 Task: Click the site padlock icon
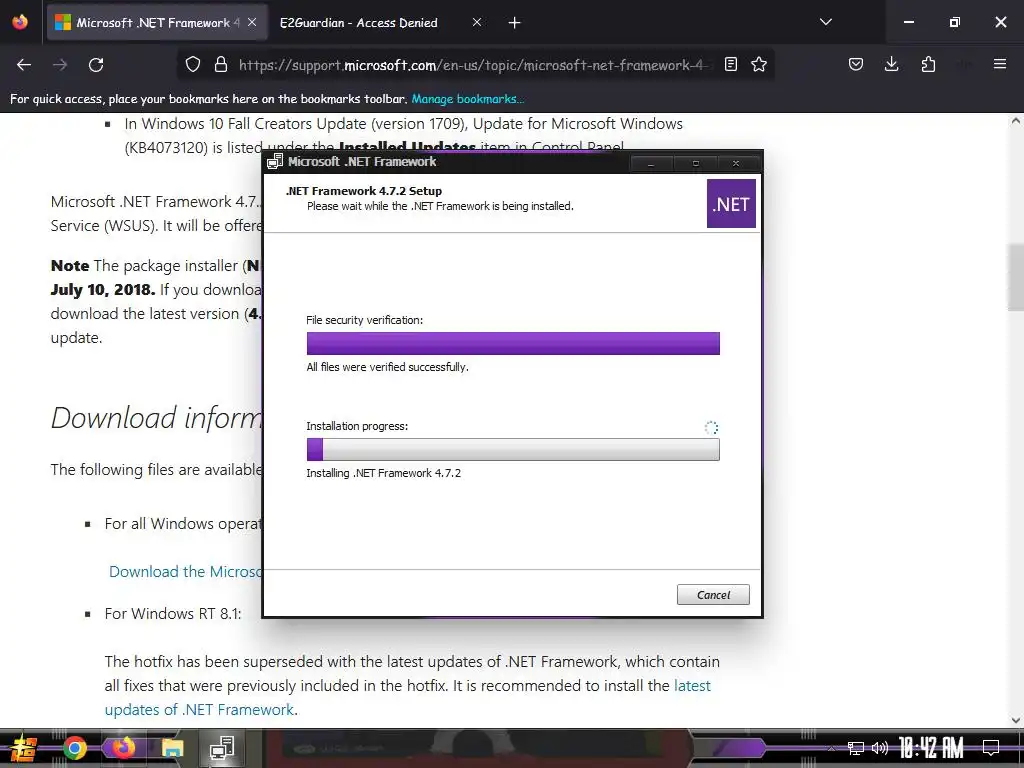pyautogui.click(x=221, y=65)
